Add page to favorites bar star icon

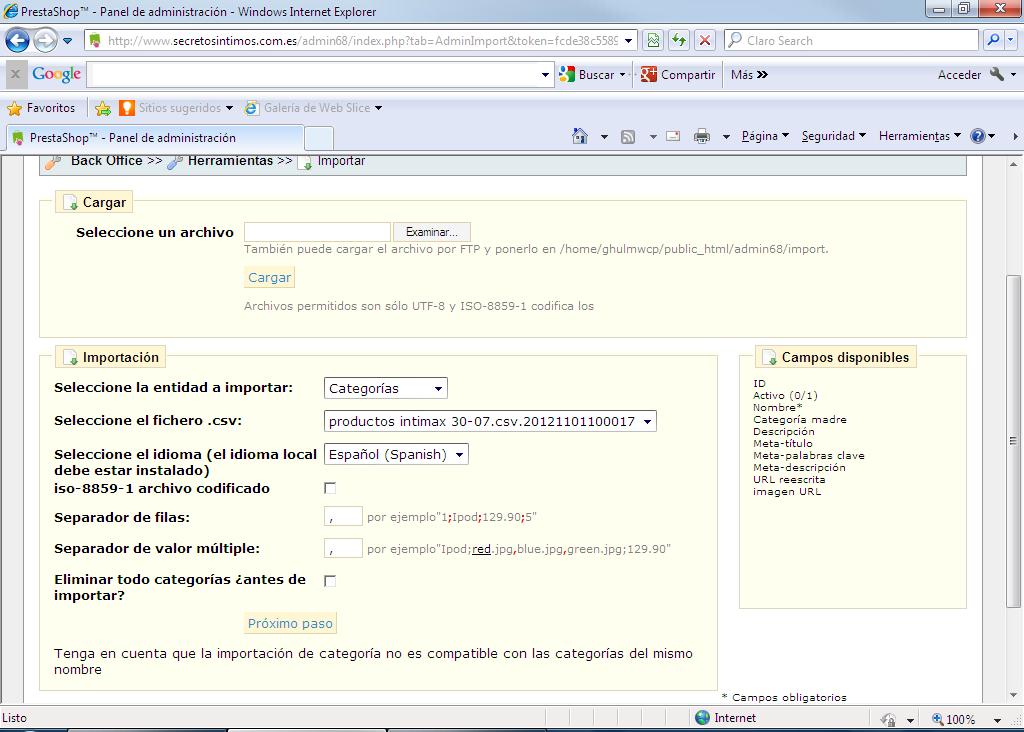point(103,108)
